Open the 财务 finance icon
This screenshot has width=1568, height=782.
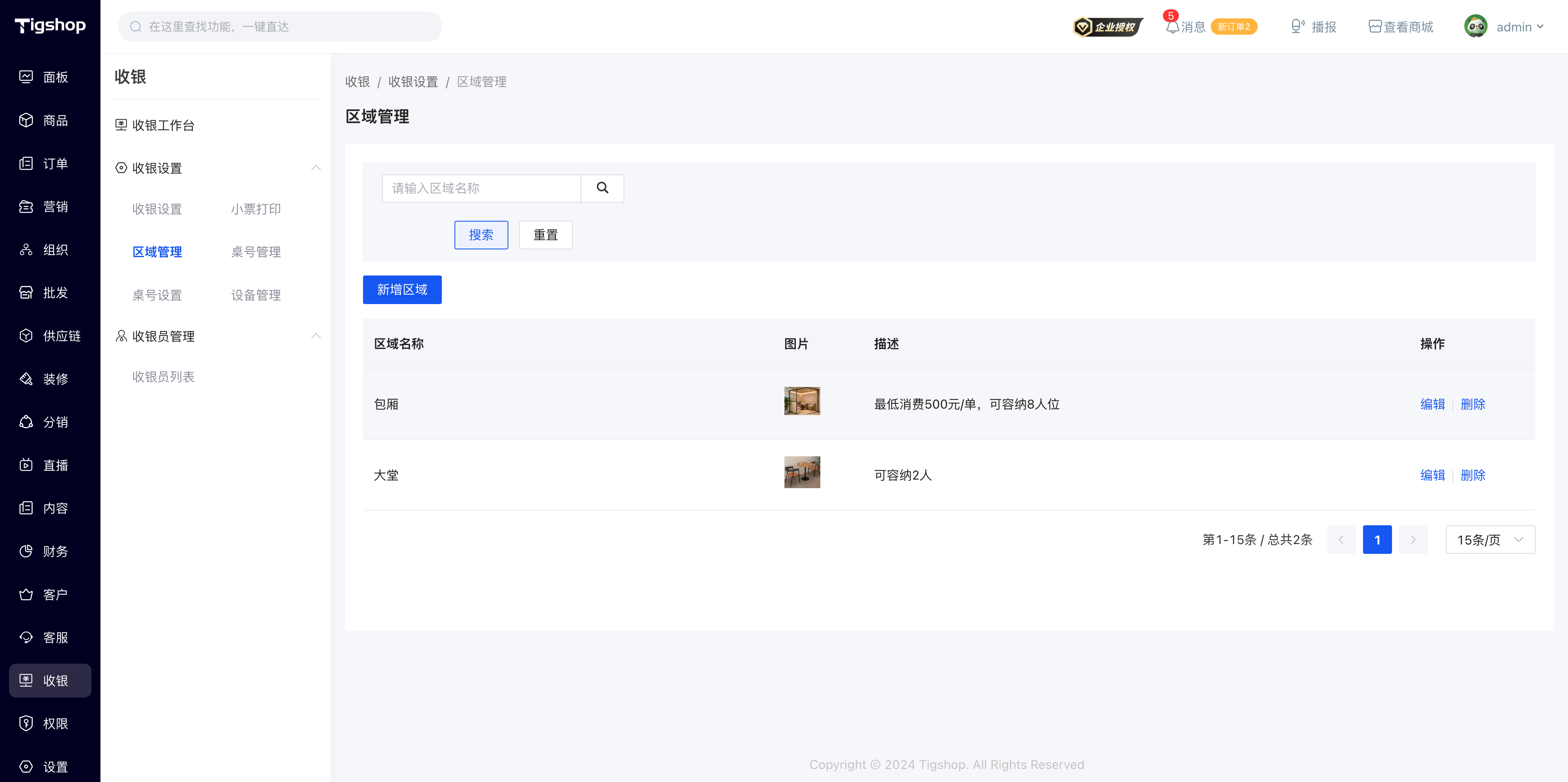26,551
